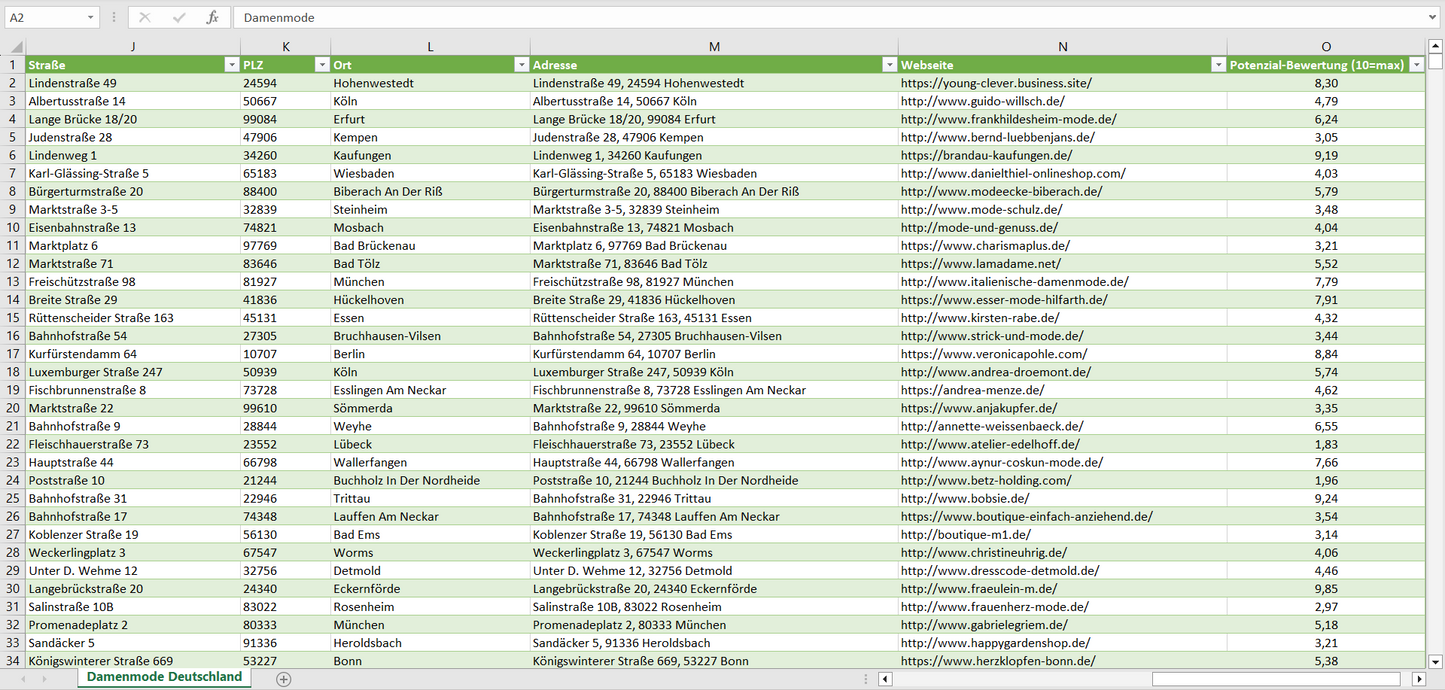
Task: Click the Enter checkmark icon in formula bar
Action: pos(179,18)
